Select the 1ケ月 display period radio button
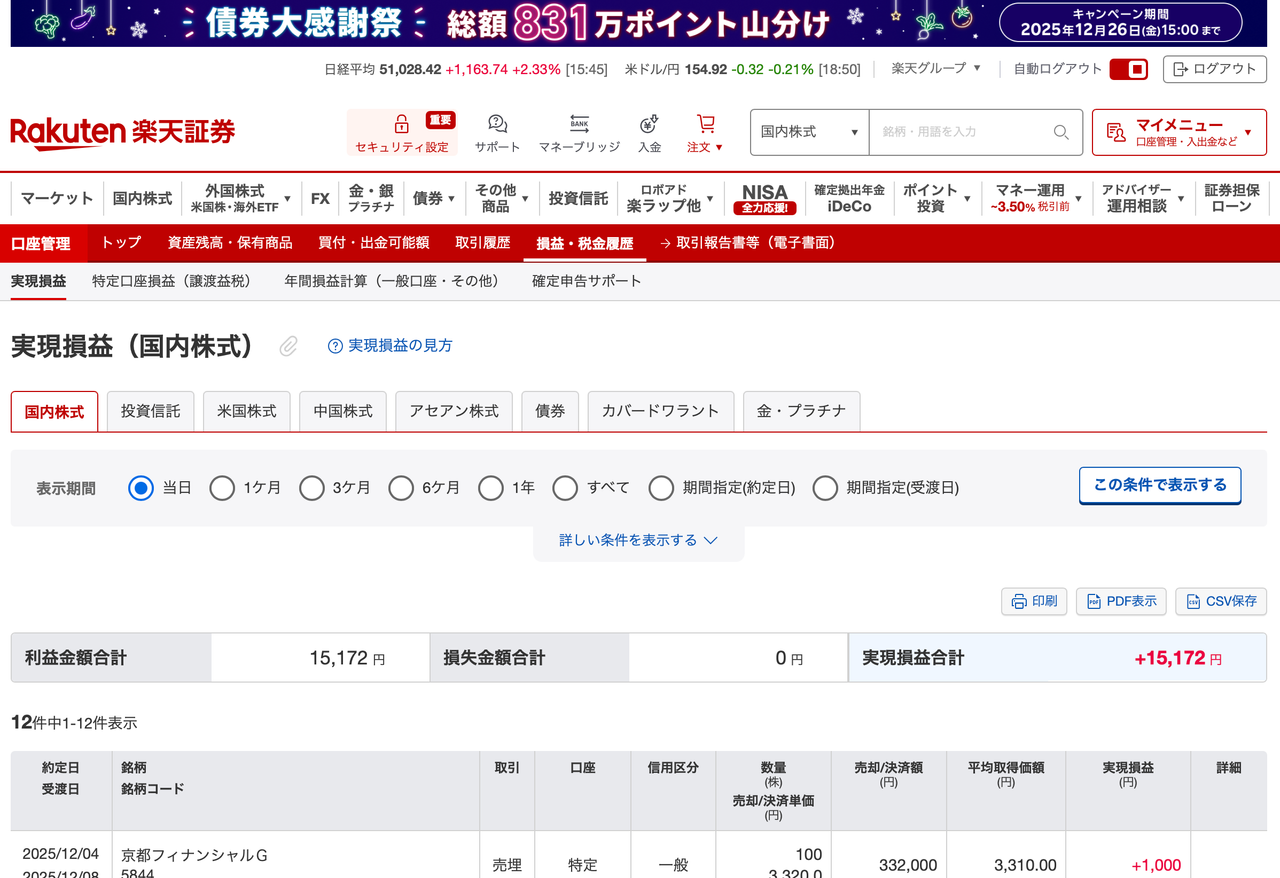Viewport: 1280px width, 878px height. (x=221, y=488)
